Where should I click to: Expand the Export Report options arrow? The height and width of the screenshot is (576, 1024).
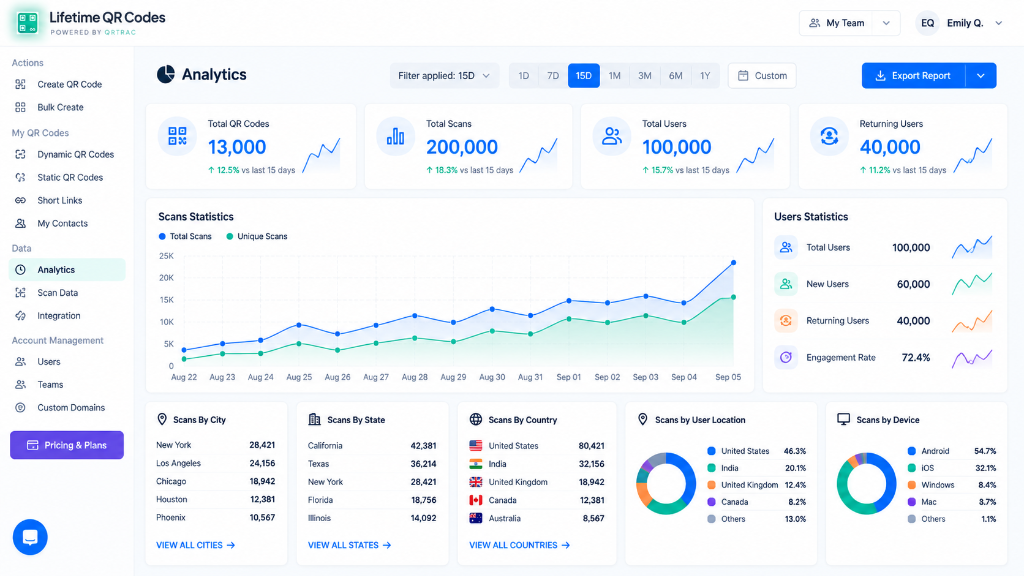[981, 76]
